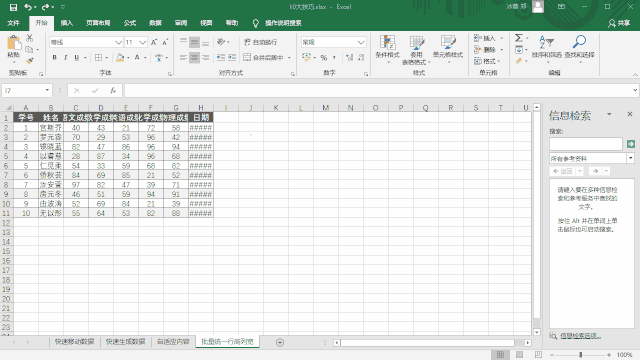Viewport: 640px width, 360px height.
Task: Click the Save icon in the quick access toolbar
Action: tap(13, 7)
